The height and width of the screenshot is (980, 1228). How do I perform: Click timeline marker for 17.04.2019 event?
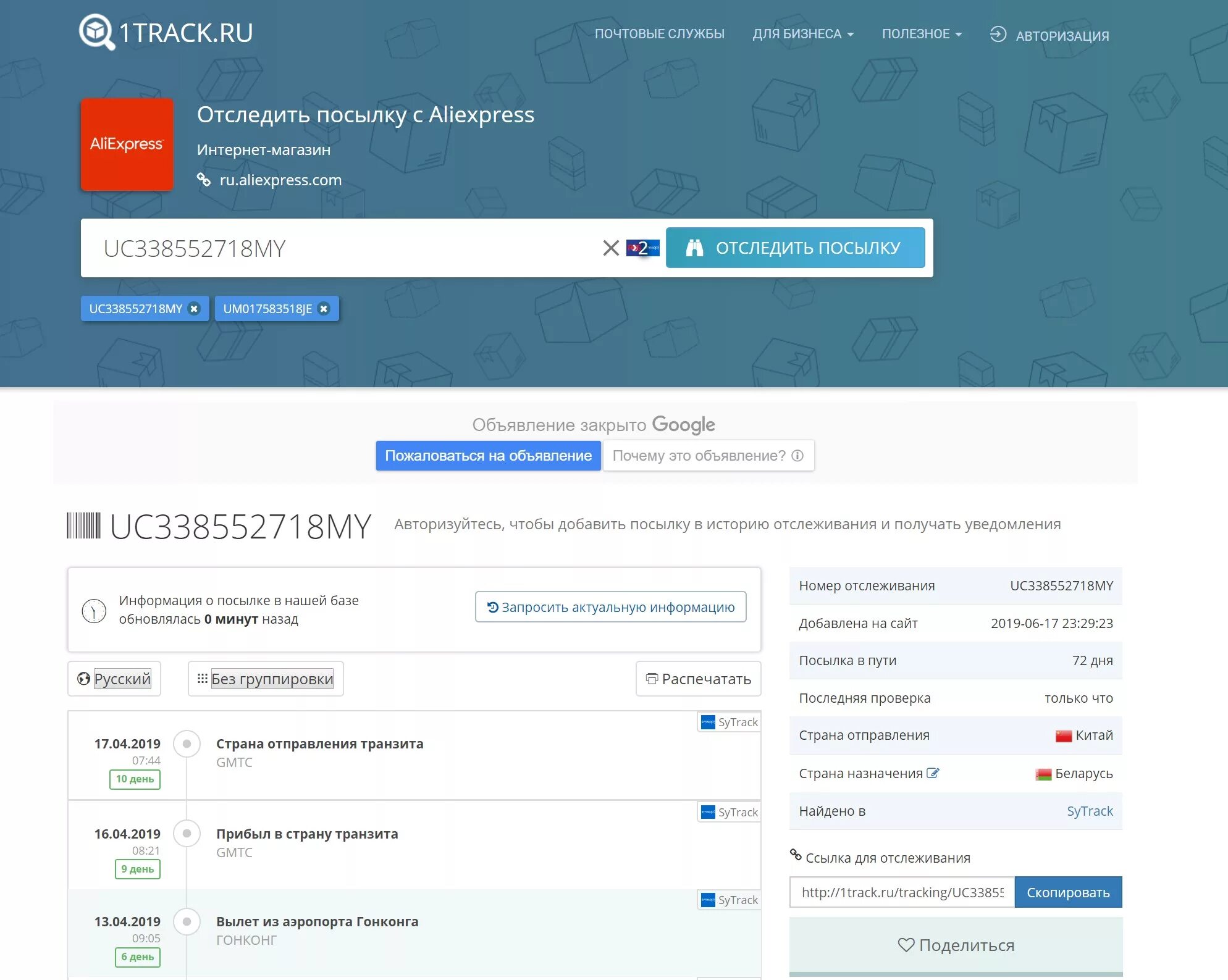point(187,743)
